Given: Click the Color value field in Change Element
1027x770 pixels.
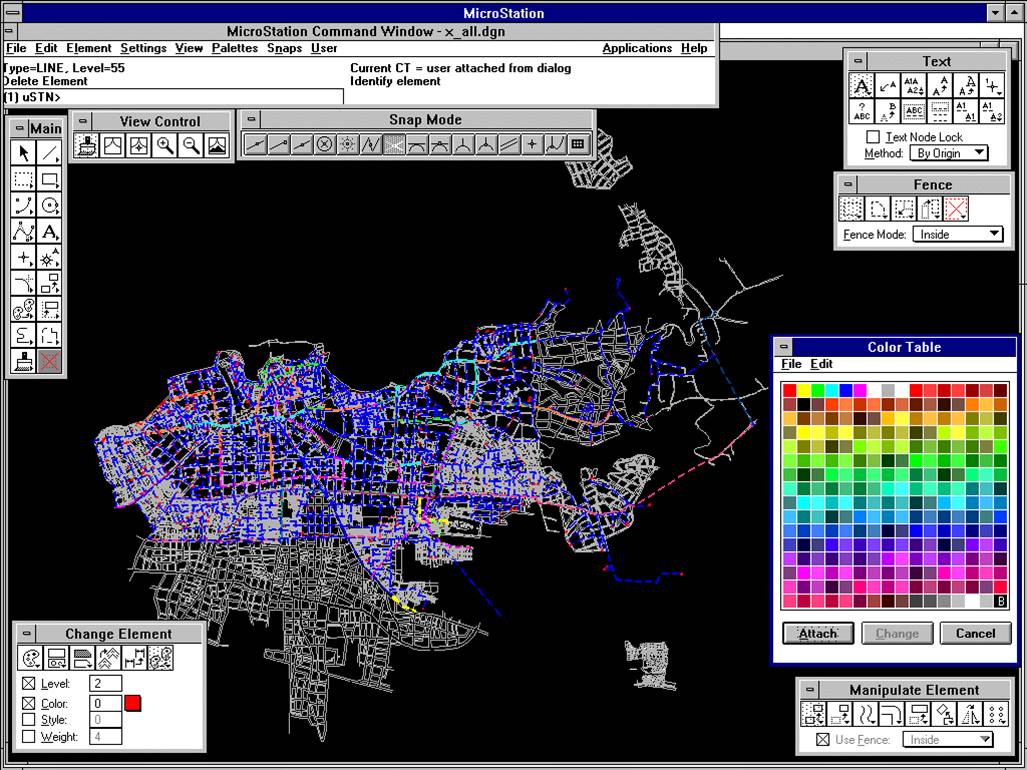Looking at the screenshot, I should (x=105, y=704).
